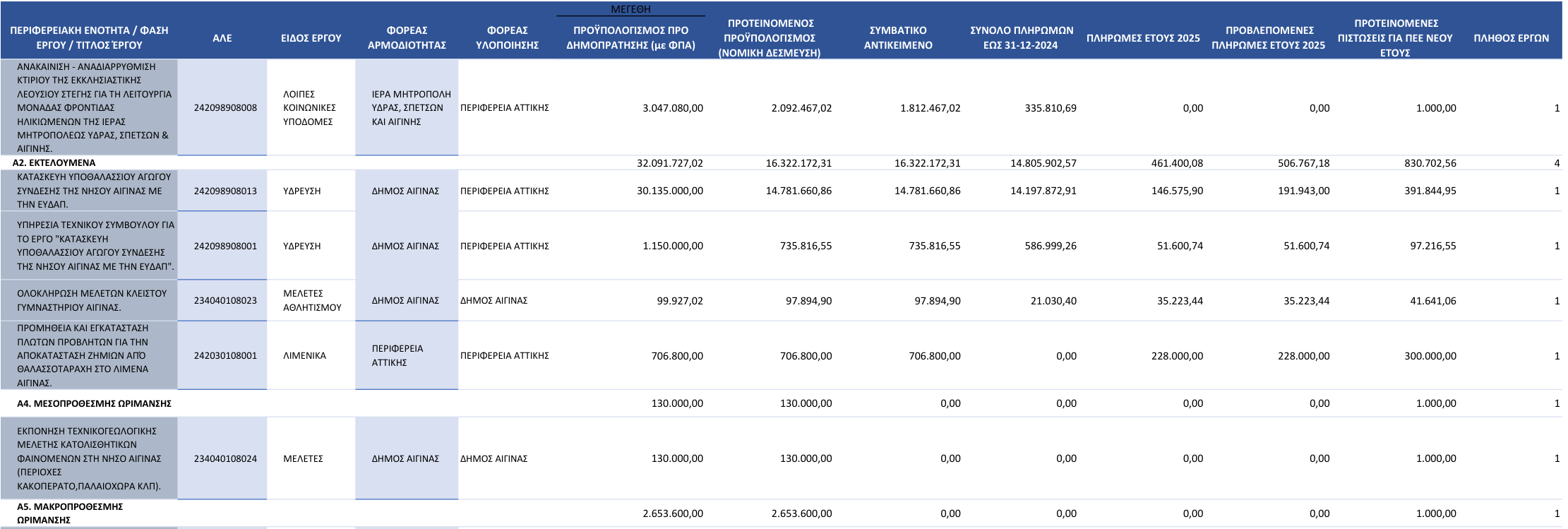Select the ΠΛΗΘΟΣ ΕΡΓΩΝ column header
The width and height of the screenshot is (1568, 529).
pyautogui.click(x=1511, y=38)
